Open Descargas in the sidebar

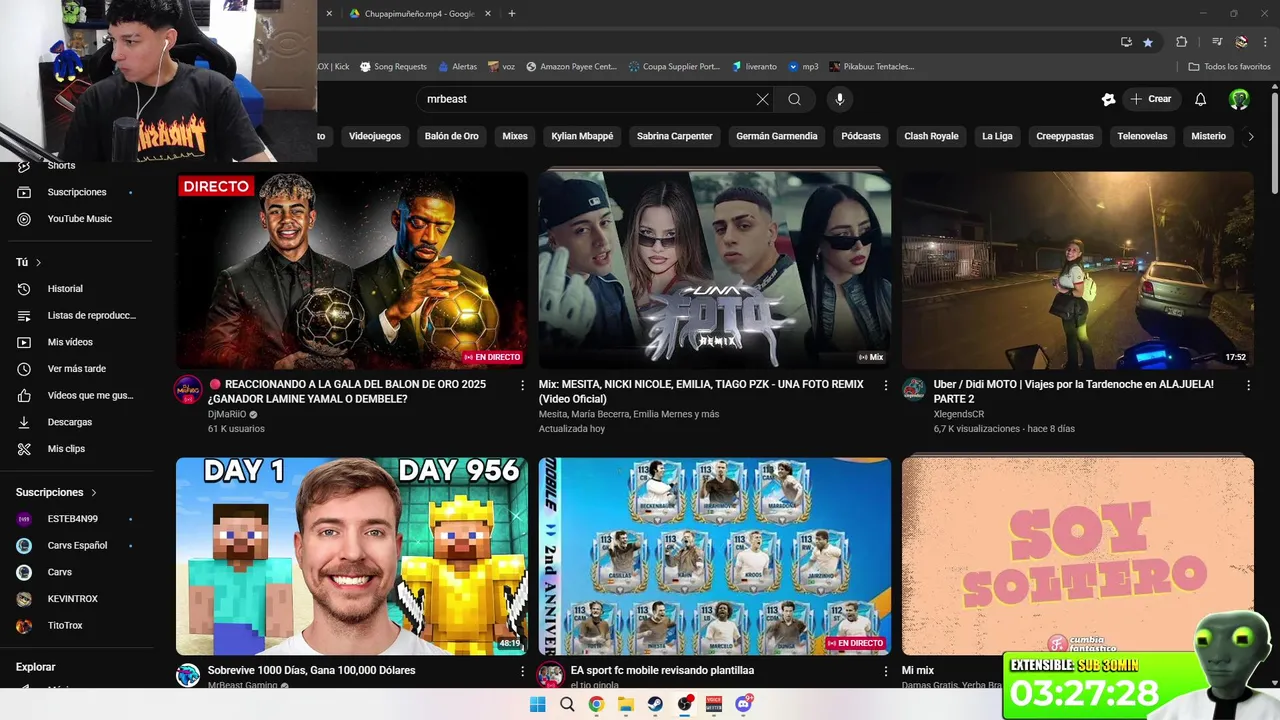70,422
